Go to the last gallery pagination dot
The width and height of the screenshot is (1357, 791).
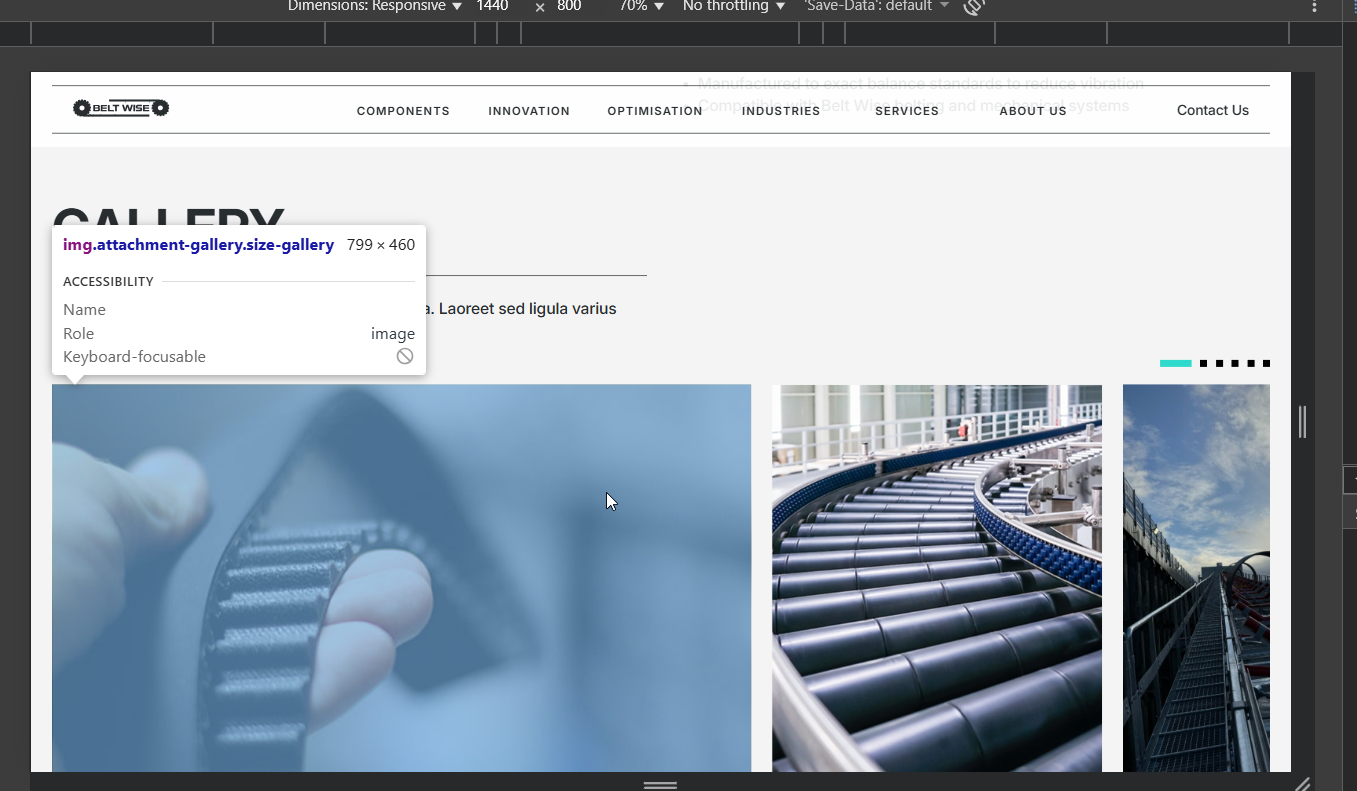[1266, 363]
